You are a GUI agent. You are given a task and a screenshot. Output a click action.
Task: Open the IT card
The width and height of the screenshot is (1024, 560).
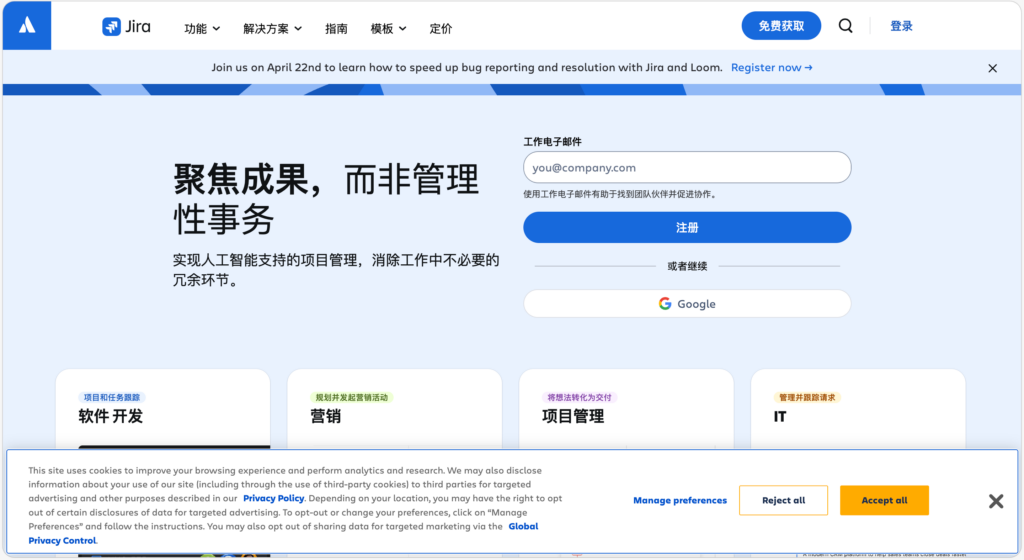[x=858, y=409]
